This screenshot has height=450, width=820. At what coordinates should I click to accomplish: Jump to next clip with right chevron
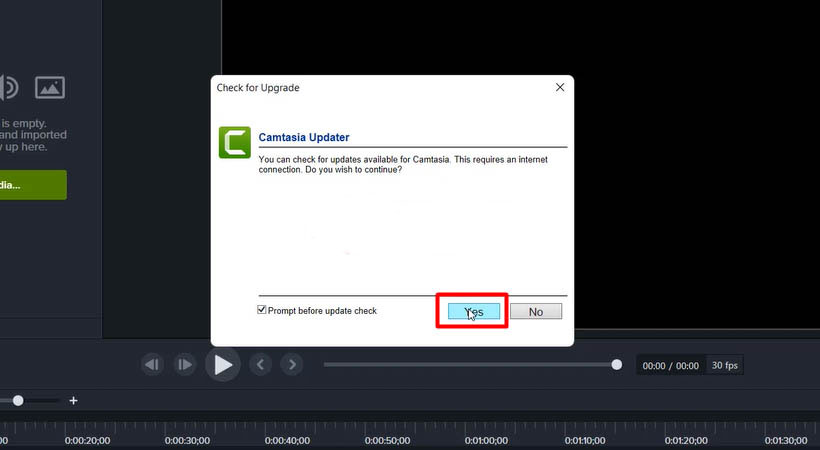[291, 365]
